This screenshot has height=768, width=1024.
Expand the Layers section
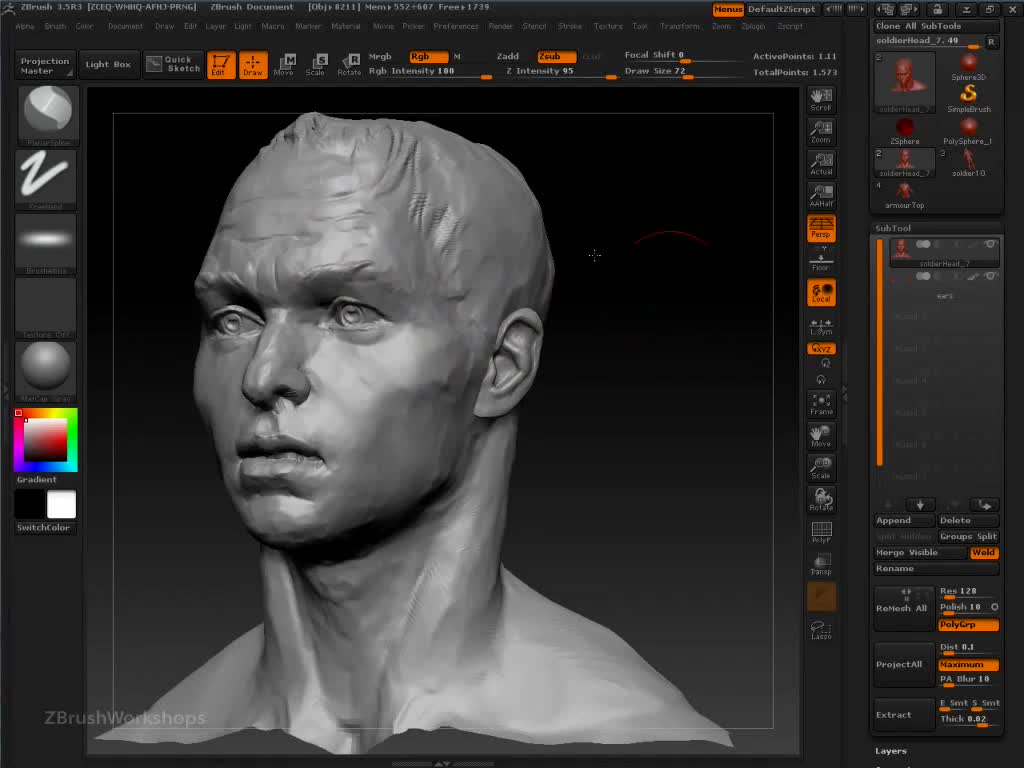click(891, 751)
